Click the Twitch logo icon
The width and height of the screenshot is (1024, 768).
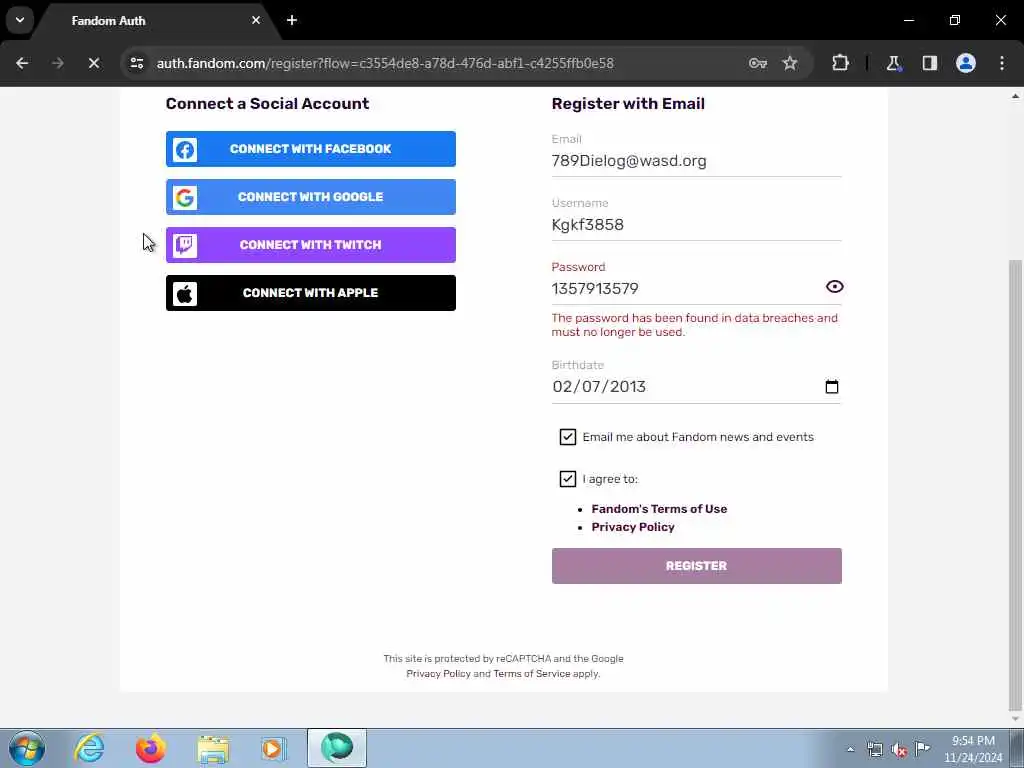tap(185, 246)
